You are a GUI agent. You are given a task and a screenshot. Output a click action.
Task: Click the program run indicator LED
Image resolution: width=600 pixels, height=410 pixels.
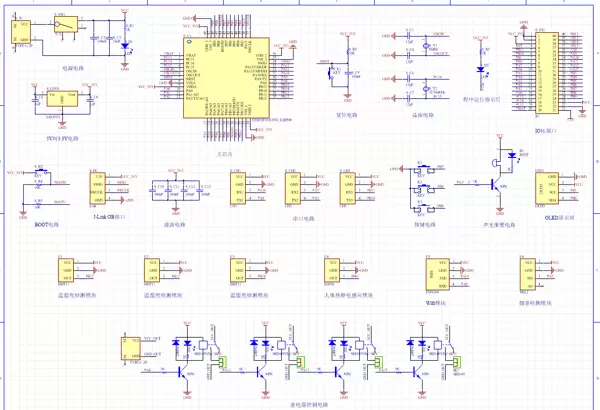482,71
